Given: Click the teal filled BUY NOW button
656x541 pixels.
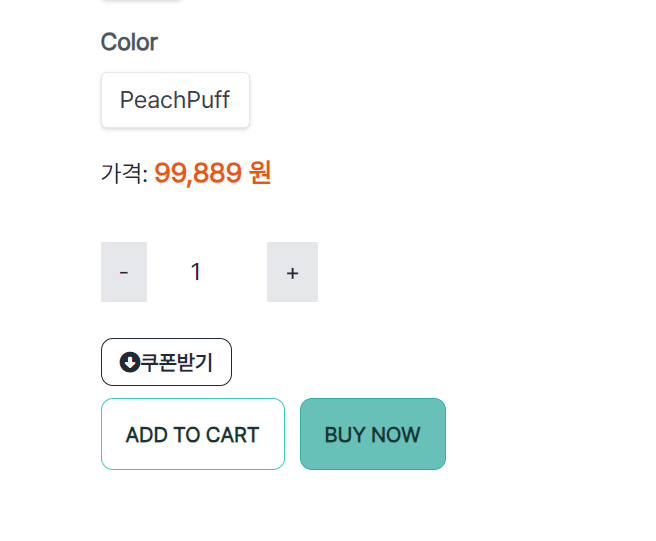Looking at the screenshot, I should 373,434.
